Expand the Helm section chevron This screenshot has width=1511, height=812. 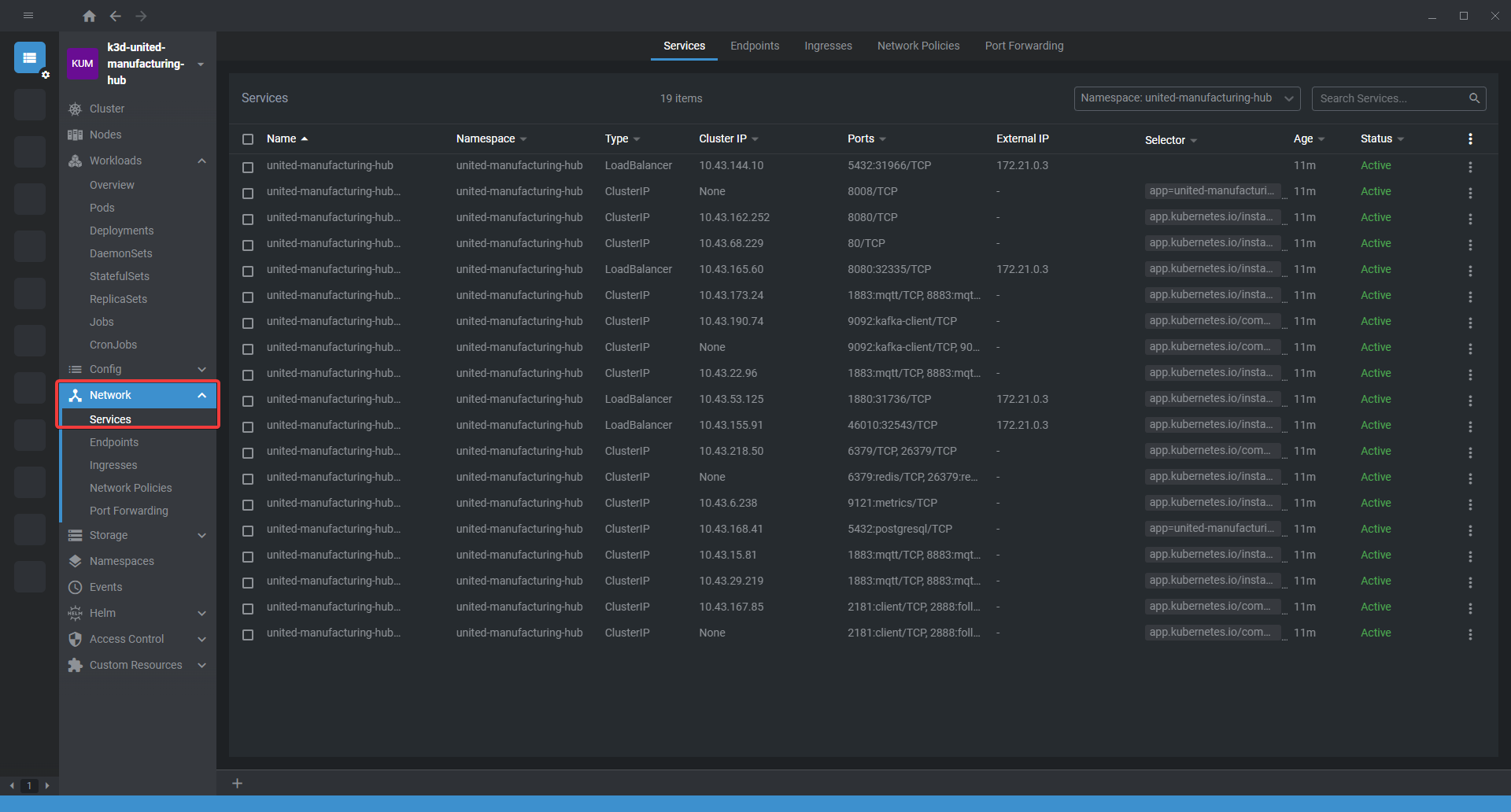(x=202, y=613)
